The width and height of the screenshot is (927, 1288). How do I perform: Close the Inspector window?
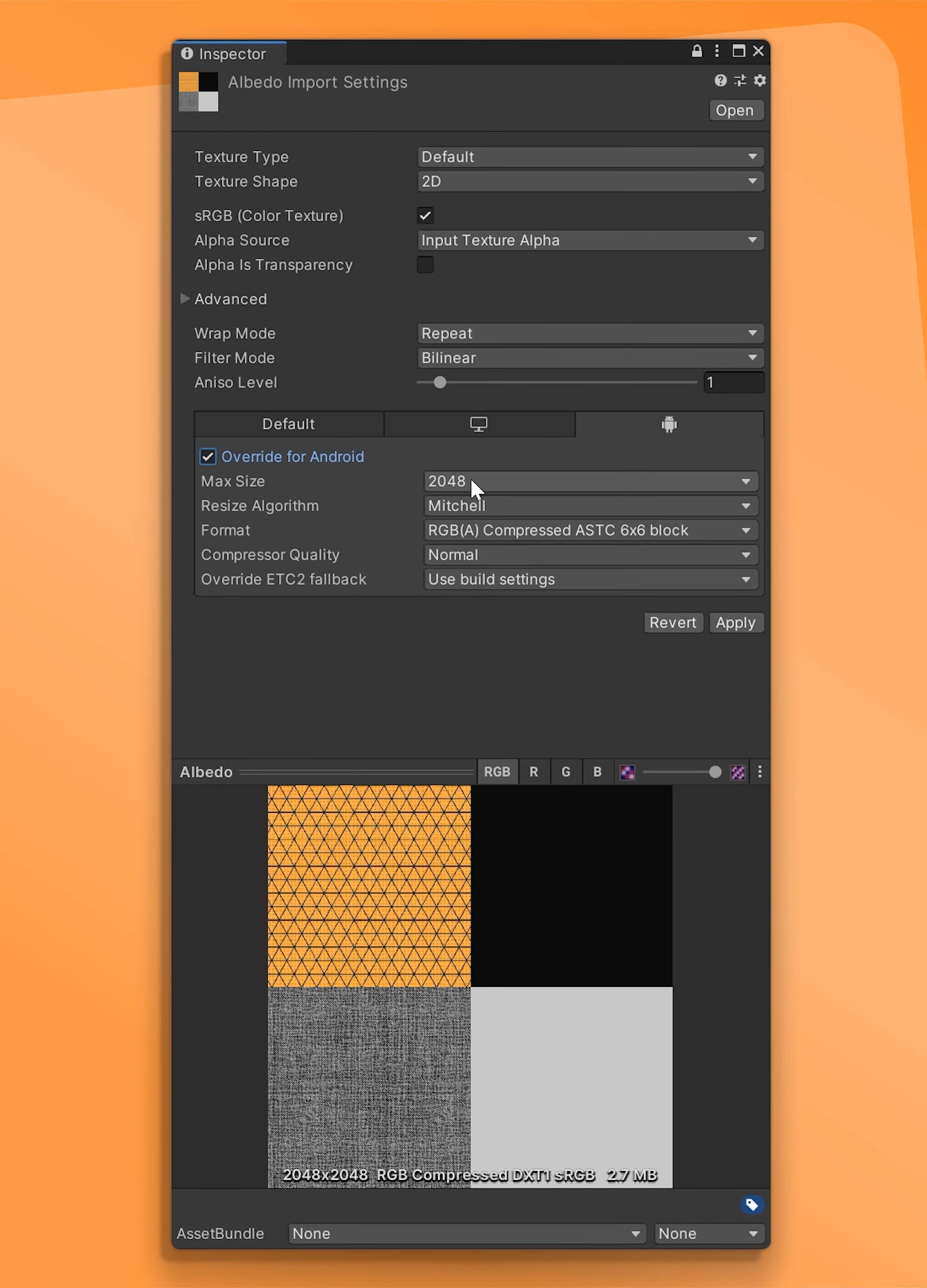pyautogui.click(x=758, y=51)
